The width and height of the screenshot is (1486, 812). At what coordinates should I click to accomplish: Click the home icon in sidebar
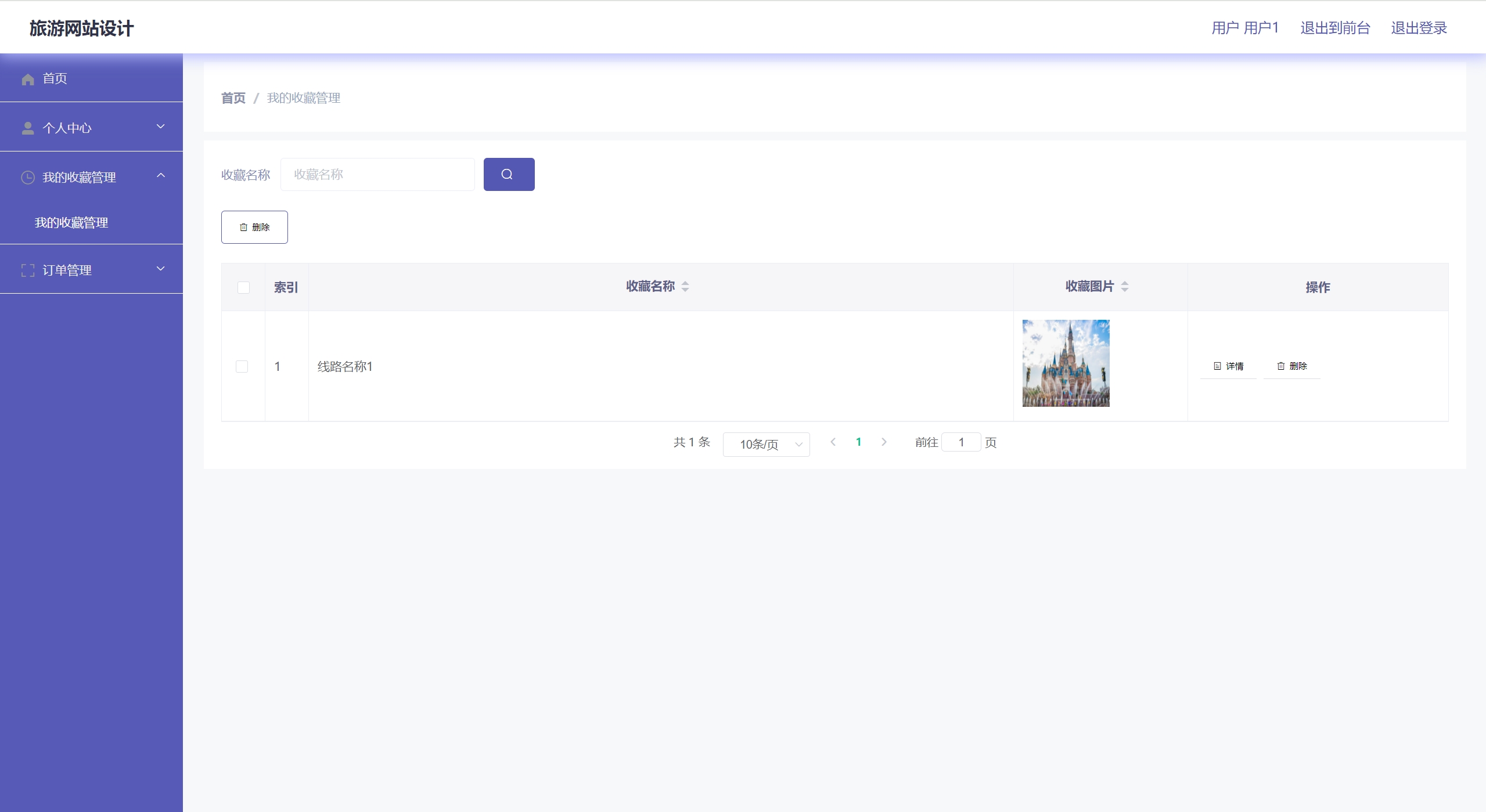(x=28, y=79)
